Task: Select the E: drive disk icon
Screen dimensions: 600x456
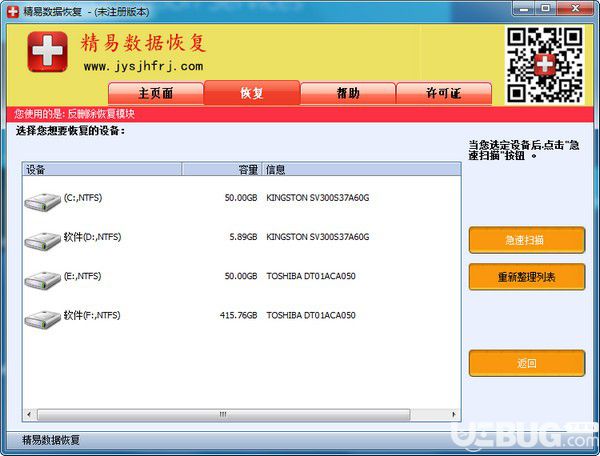Action: [x=42, y=280]
